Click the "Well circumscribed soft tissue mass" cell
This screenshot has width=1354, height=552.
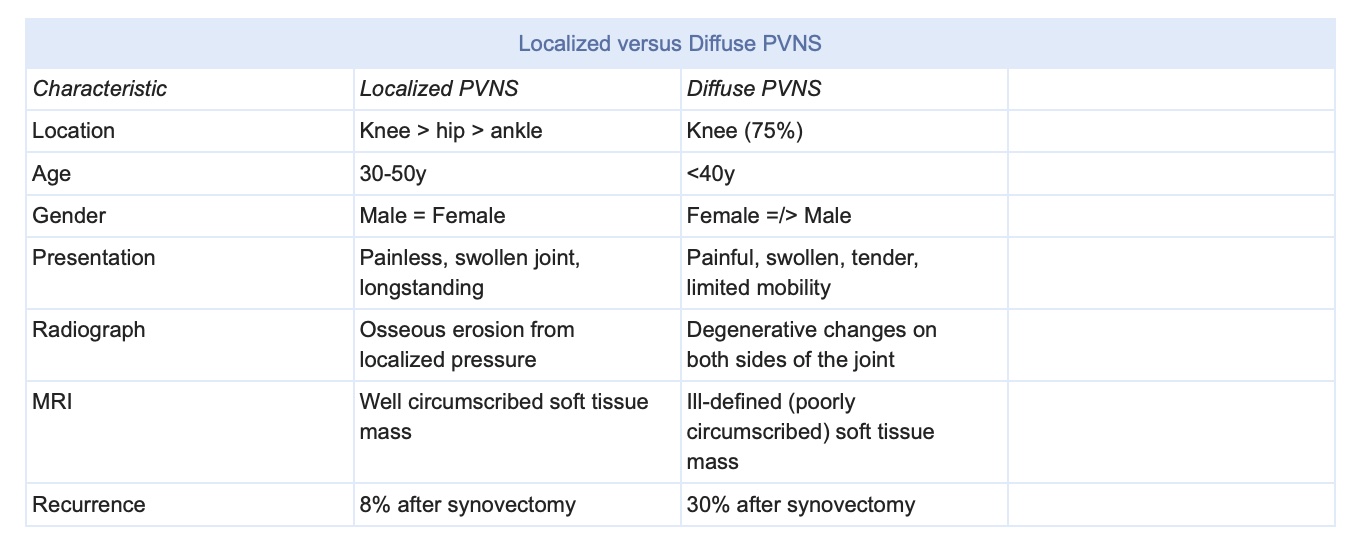[x=504, y=417]
